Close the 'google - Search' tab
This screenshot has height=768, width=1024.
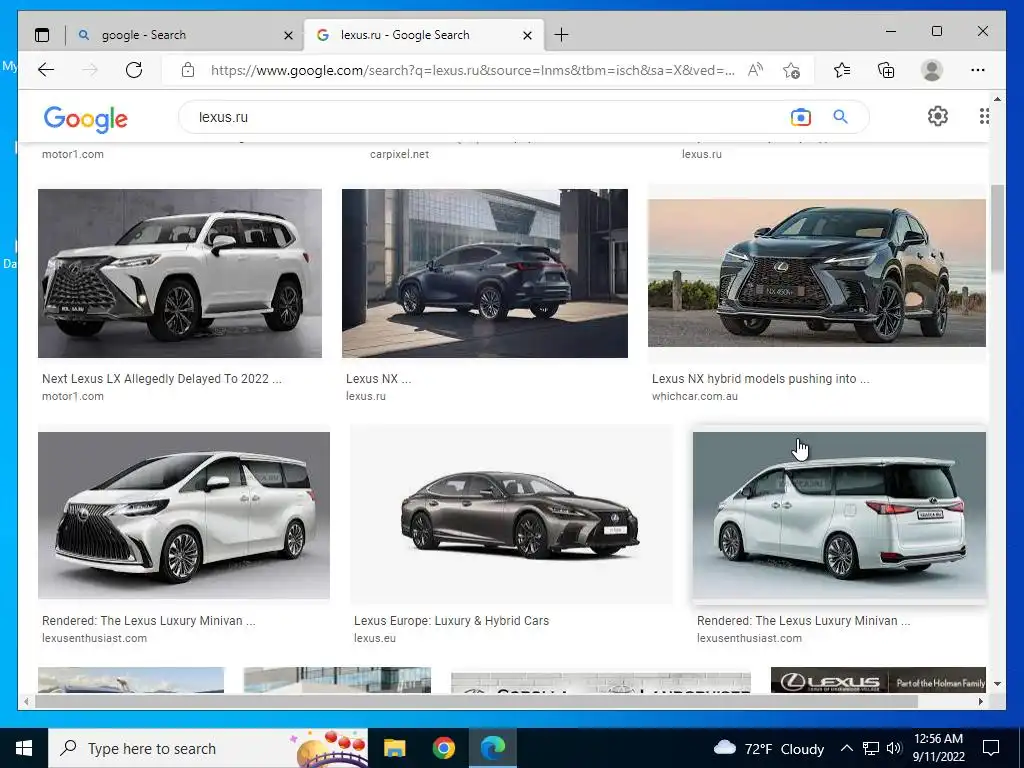tap(288, 35)
